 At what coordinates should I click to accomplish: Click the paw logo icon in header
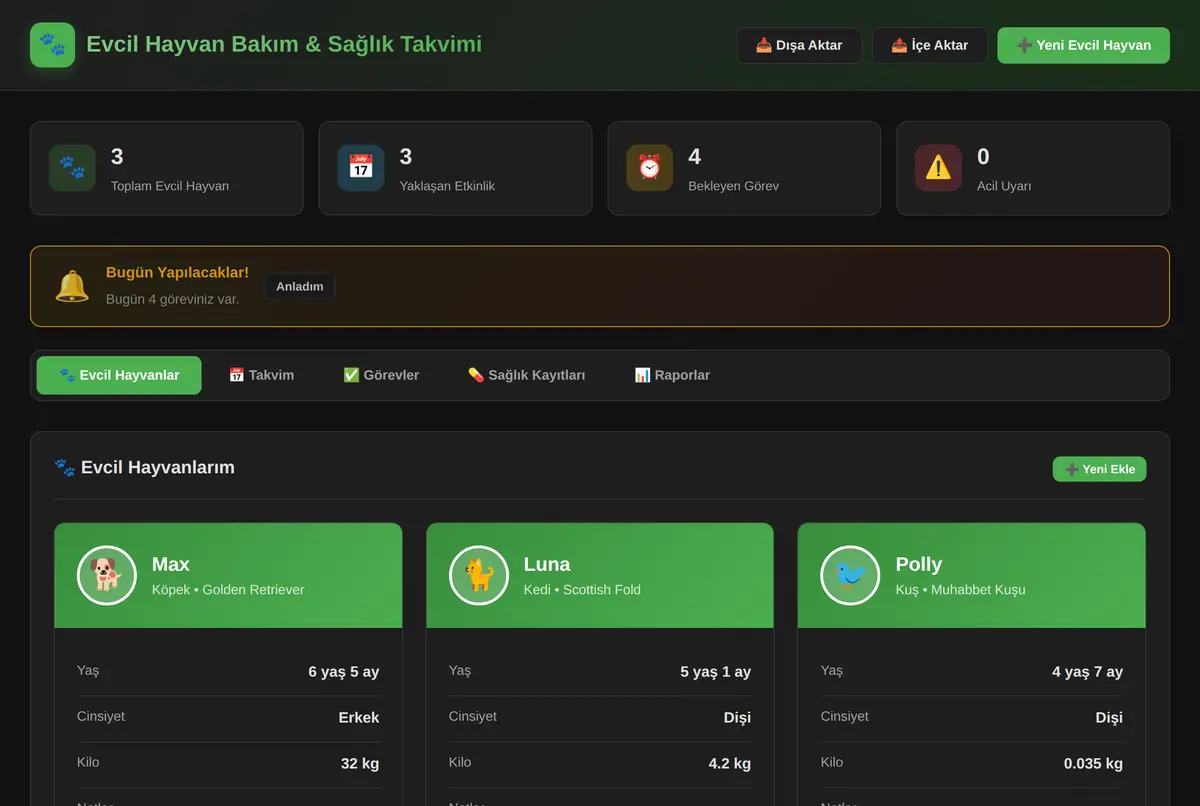tap(52, 45)
